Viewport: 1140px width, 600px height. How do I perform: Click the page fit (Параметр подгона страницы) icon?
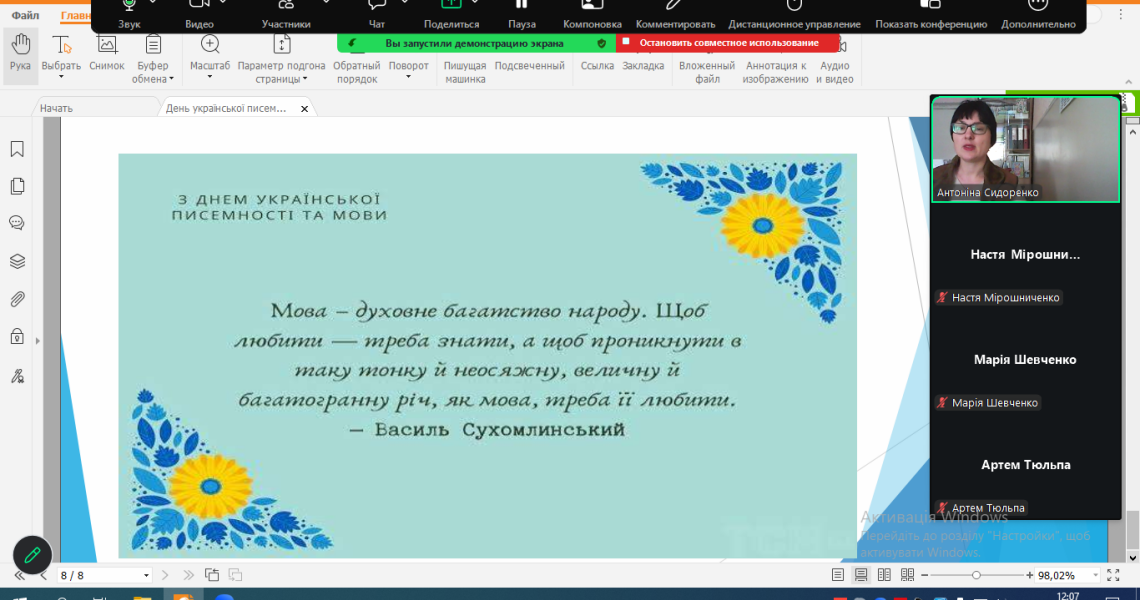(x=281, y=44)
